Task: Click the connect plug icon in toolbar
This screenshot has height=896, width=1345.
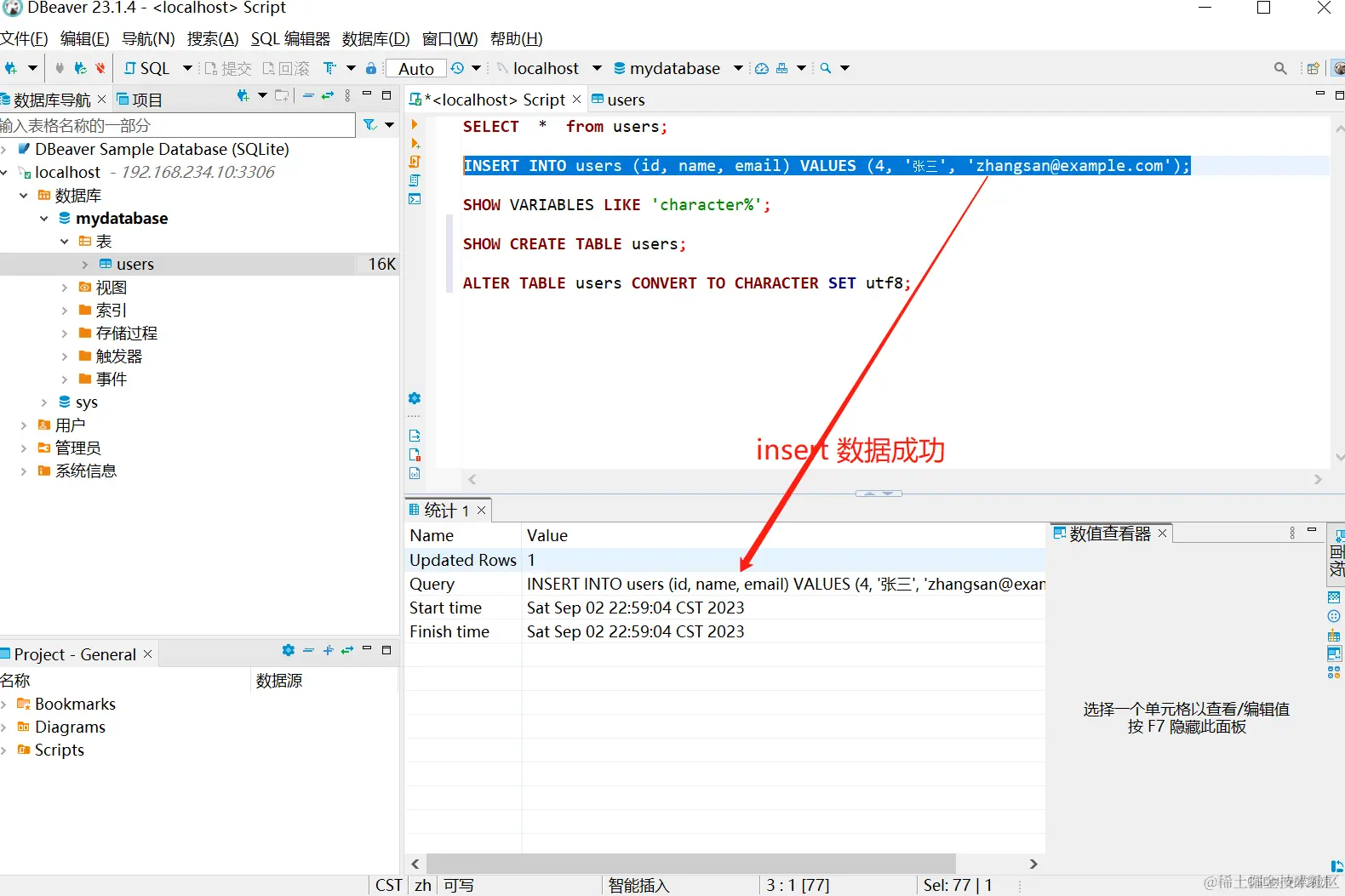Action: [x=60, y=68]
